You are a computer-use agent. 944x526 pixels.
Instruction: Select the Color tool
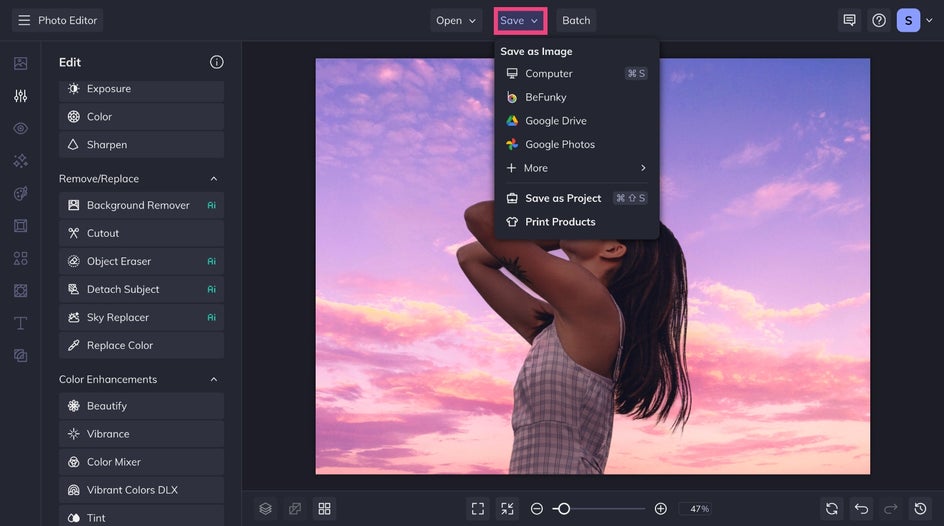[141, 117]
